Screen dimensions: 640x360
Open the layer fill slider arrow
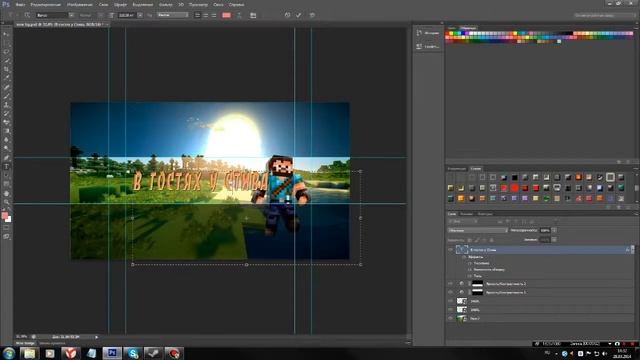click(554, 240)
